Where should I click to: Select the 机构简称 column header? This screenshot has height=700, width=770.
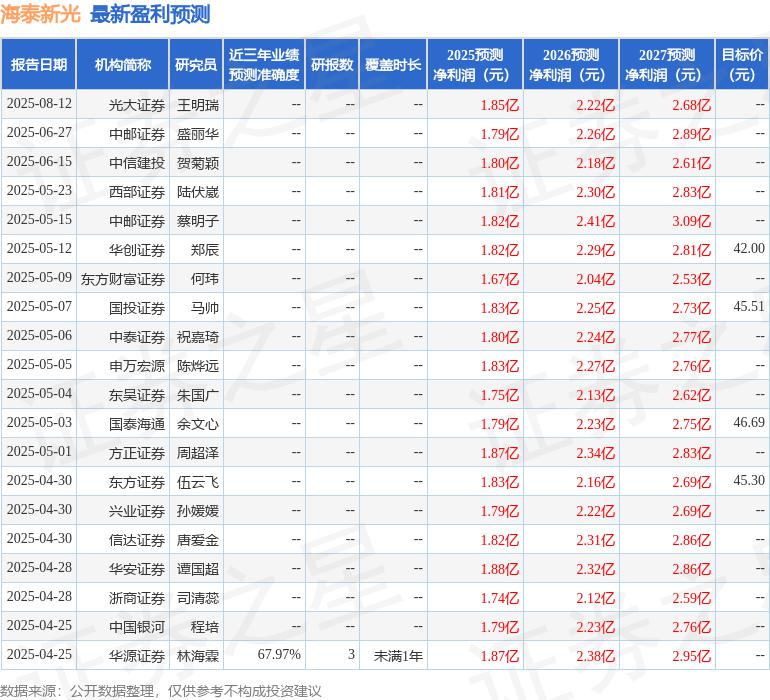click(x=122, y=65)
